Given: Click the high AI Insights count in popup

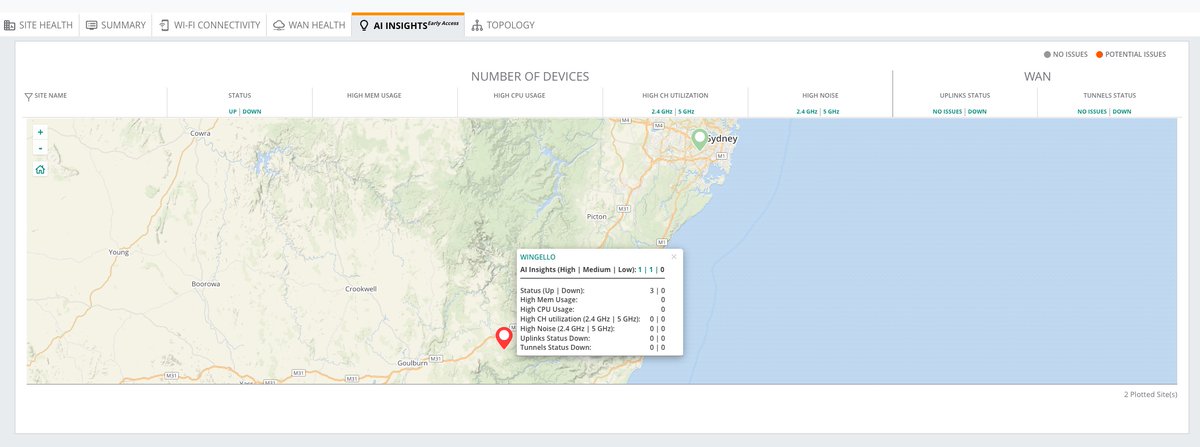Looking at the screenshot, I should 640,269.
